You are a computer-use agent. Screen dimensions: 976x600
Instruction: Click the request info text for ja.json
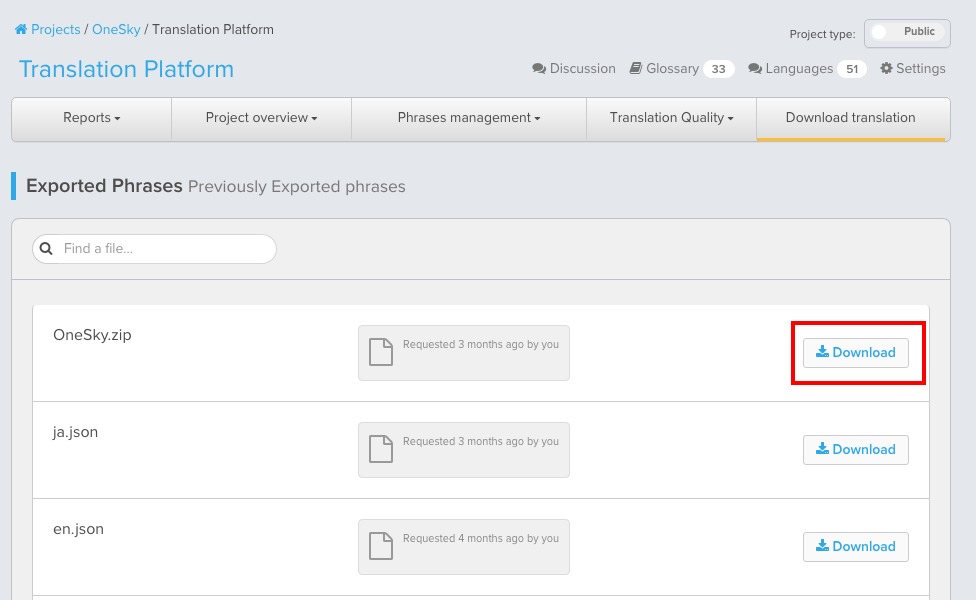click(481, 441)
